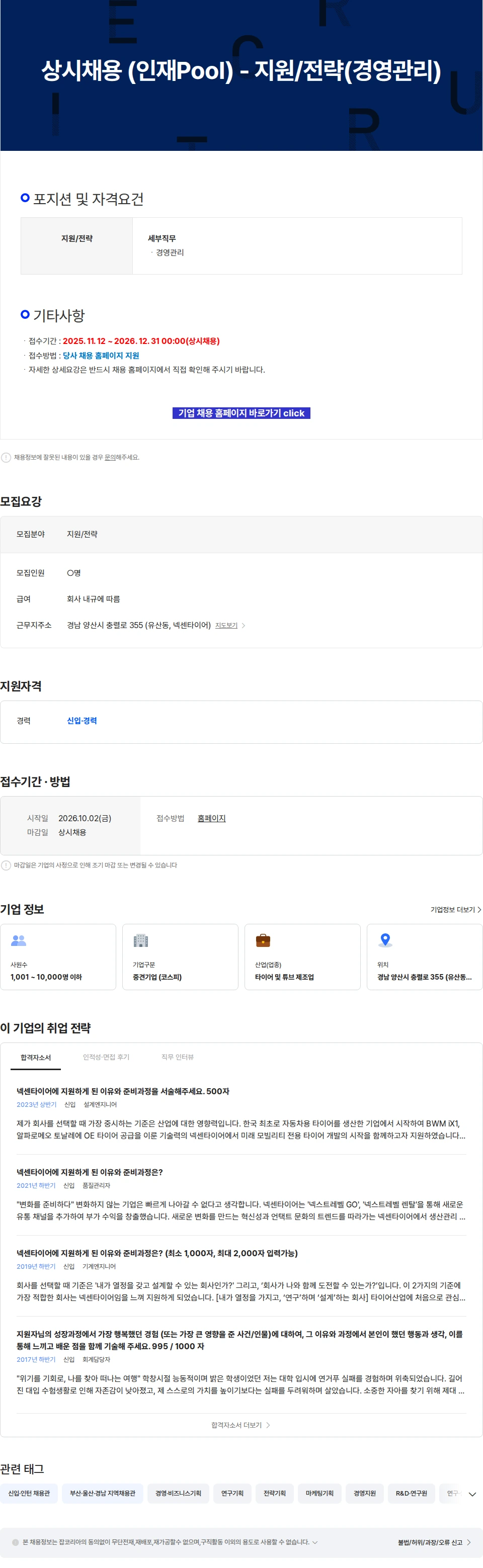
Task: Click arrow beside 불법/허위/과장/오류 신고
Action: coord(468,1542)
